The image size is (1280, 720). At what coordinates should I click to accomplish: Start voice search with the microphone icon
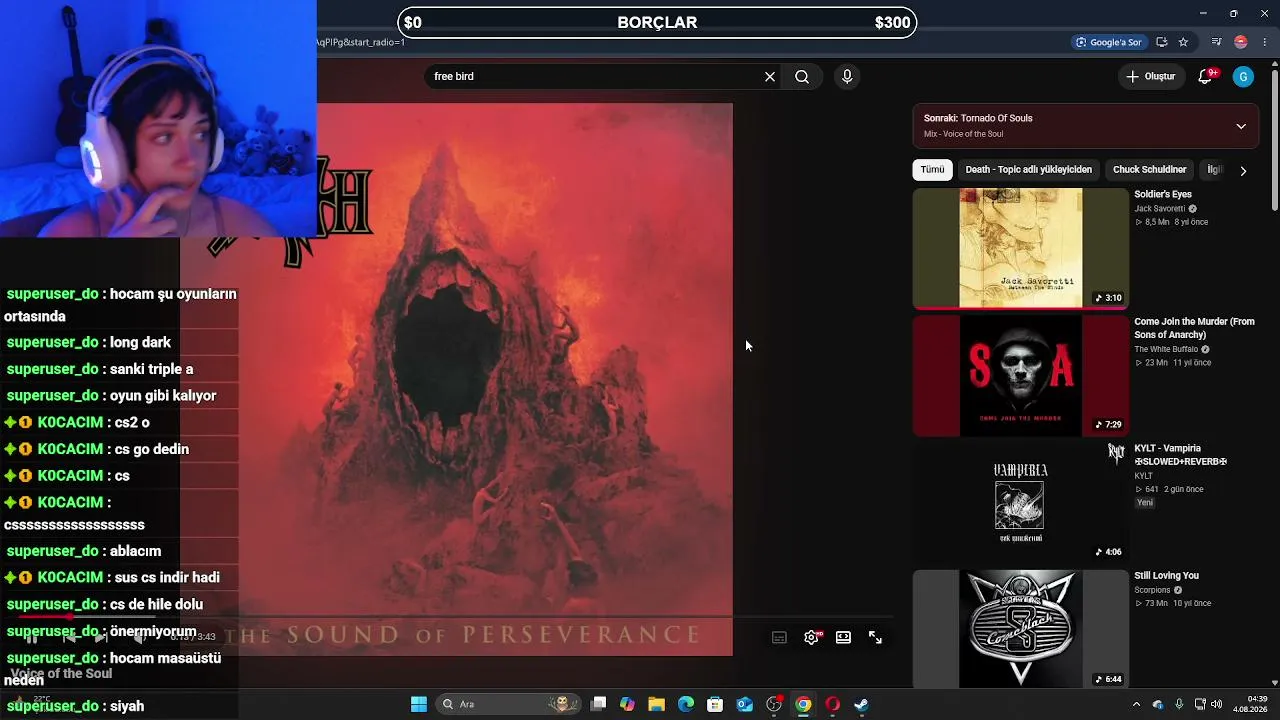847,77
